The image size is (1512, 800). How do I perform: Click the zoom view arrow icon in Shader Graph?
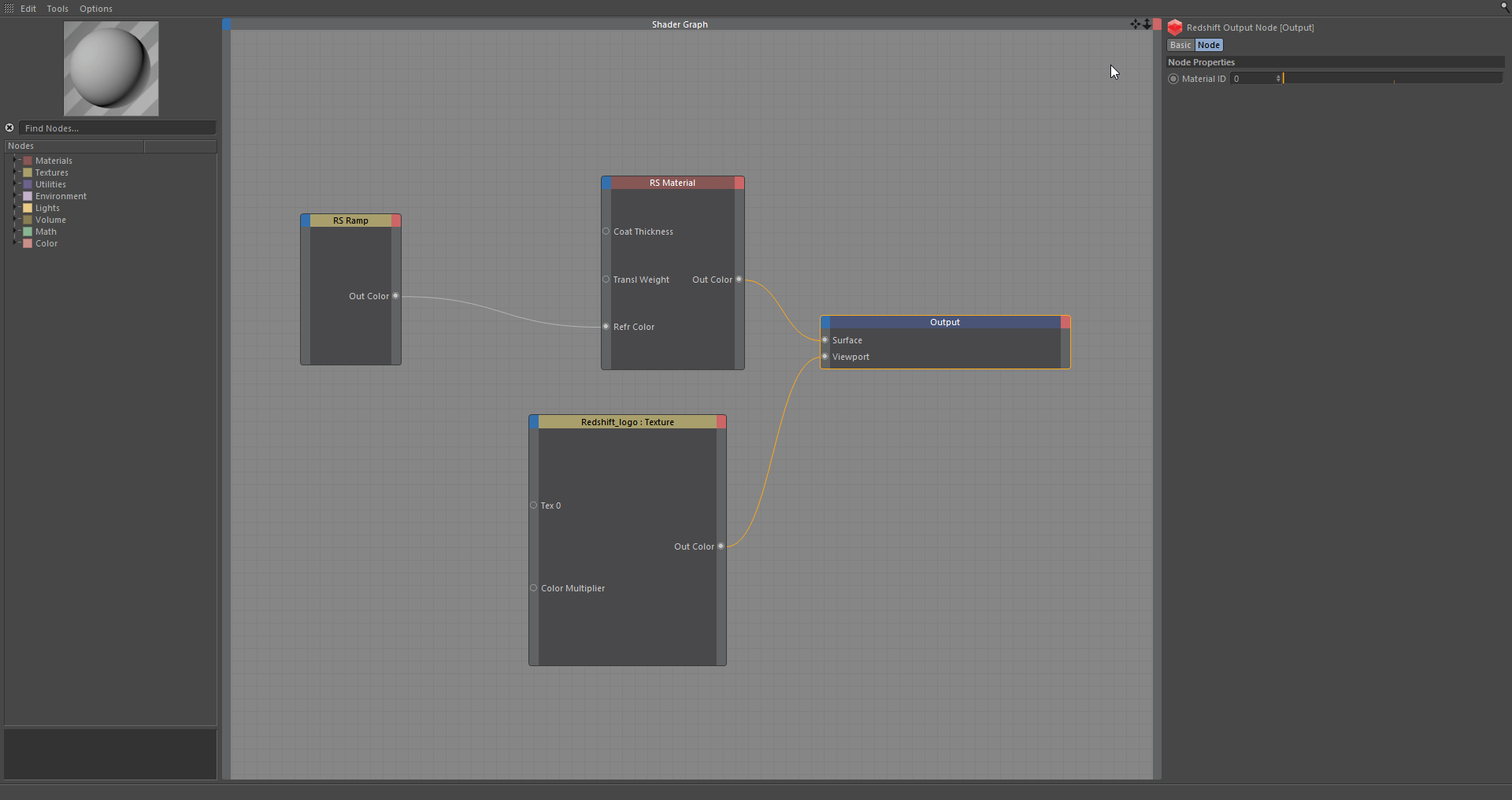1147,24
